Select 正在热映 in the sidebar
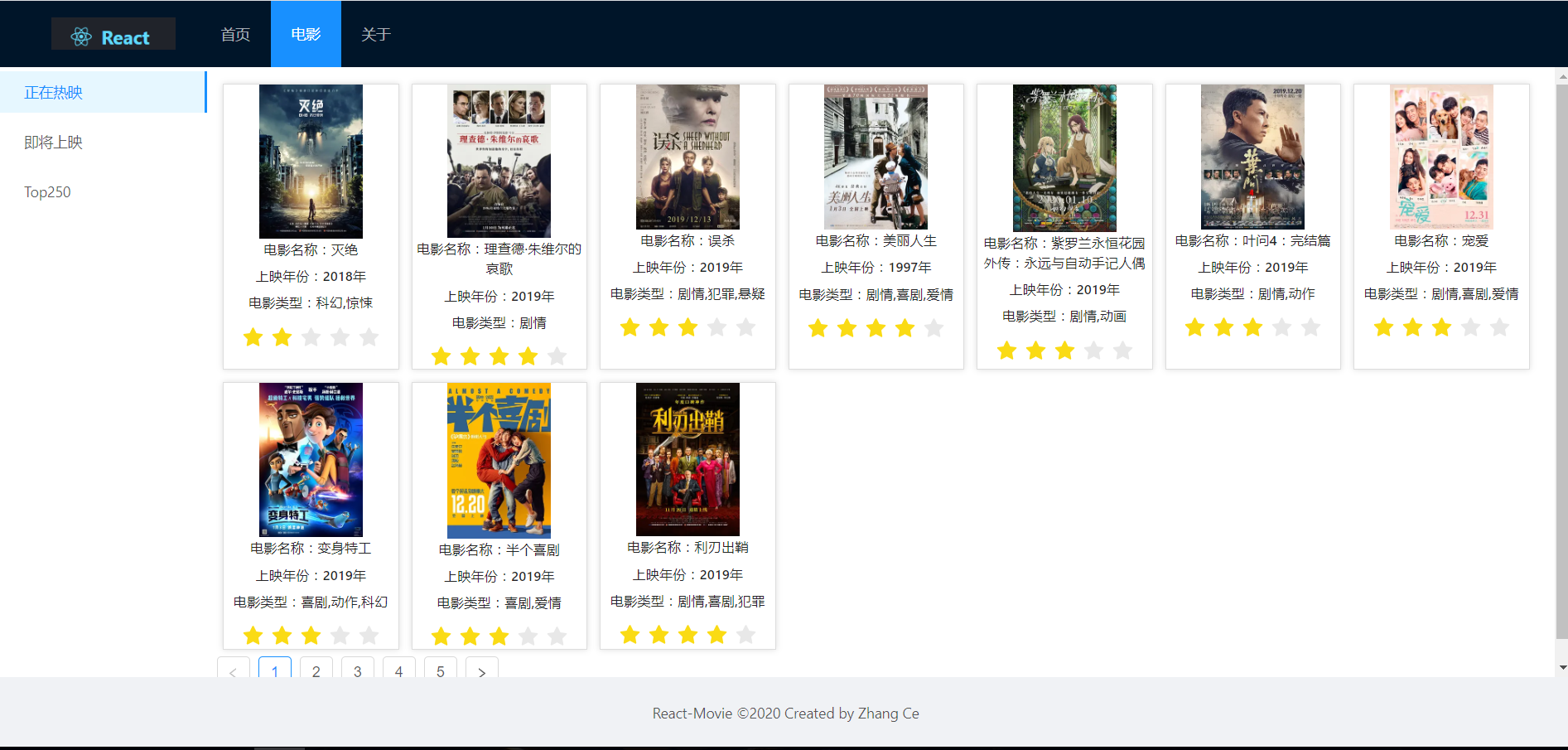 coord(103,92)
